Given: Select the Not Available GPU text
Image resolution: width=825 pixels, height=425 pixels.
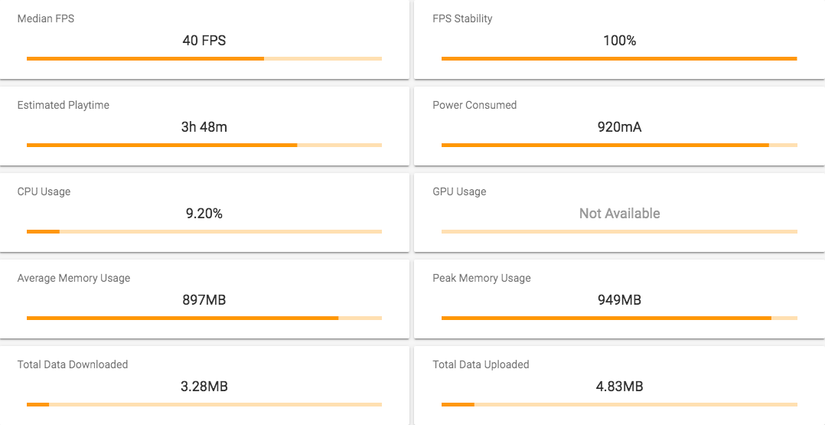Looking at the screenshot, I should pos(619,214).
